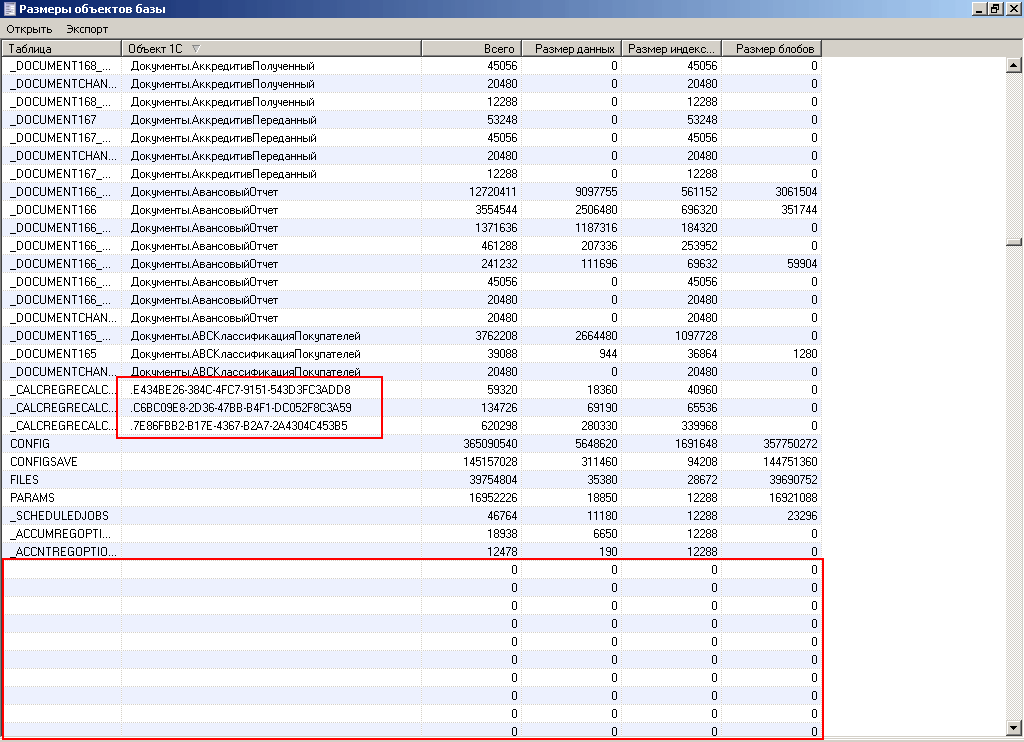The width and height of the screenshot is (1024, 742).
Task: Click the vertical scrollbar thumb
Action: pos(1014,242)
